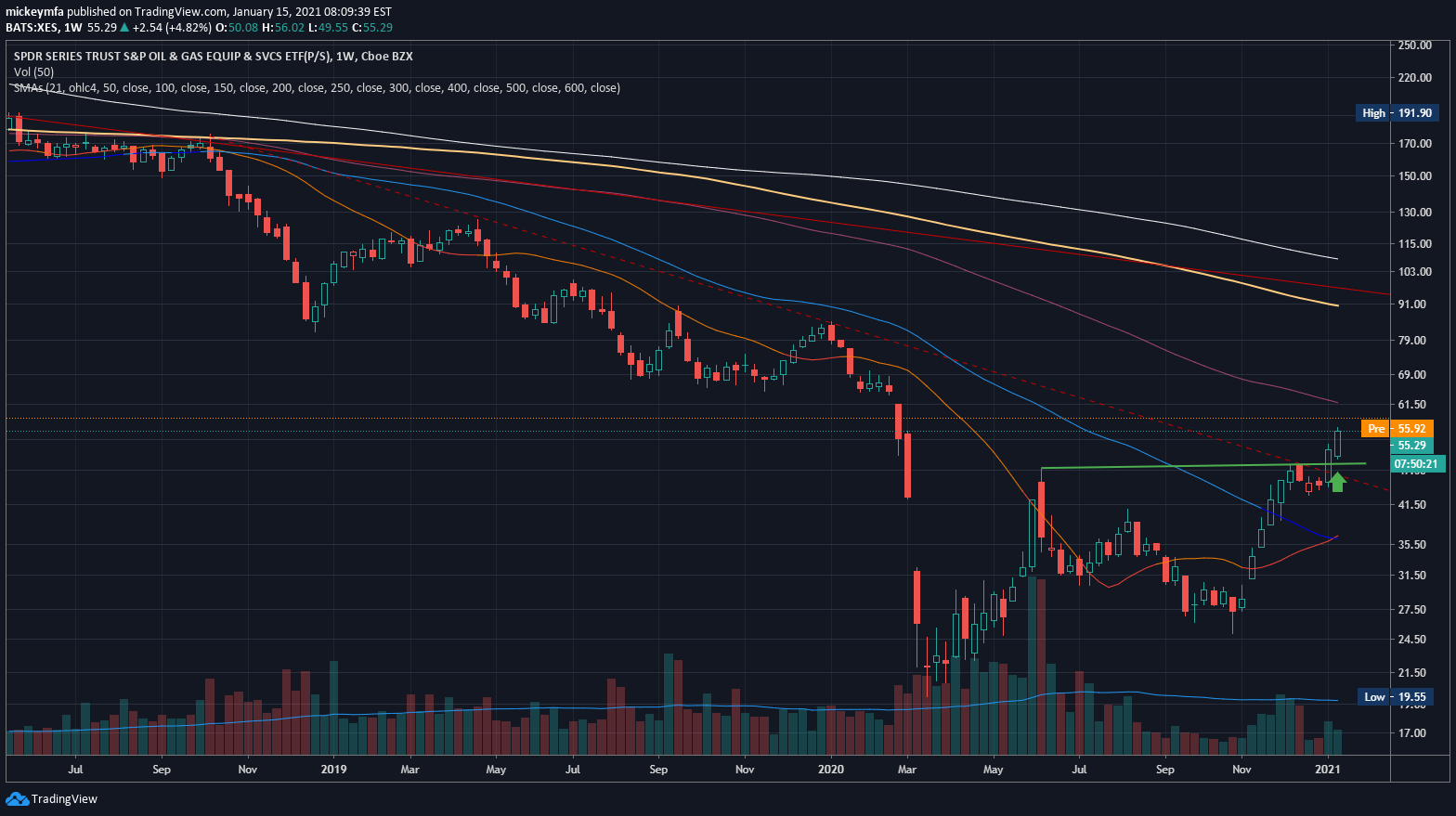Viewport: 1456px width, 816px height.
Task: Click the 21.50 price axis label
Action: (x=1414, y=673)
